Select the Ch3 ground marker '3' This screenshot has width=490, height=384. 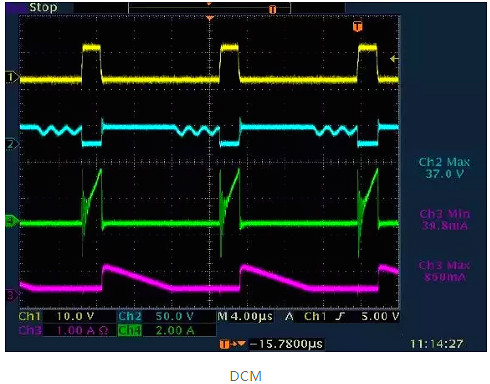12,294
